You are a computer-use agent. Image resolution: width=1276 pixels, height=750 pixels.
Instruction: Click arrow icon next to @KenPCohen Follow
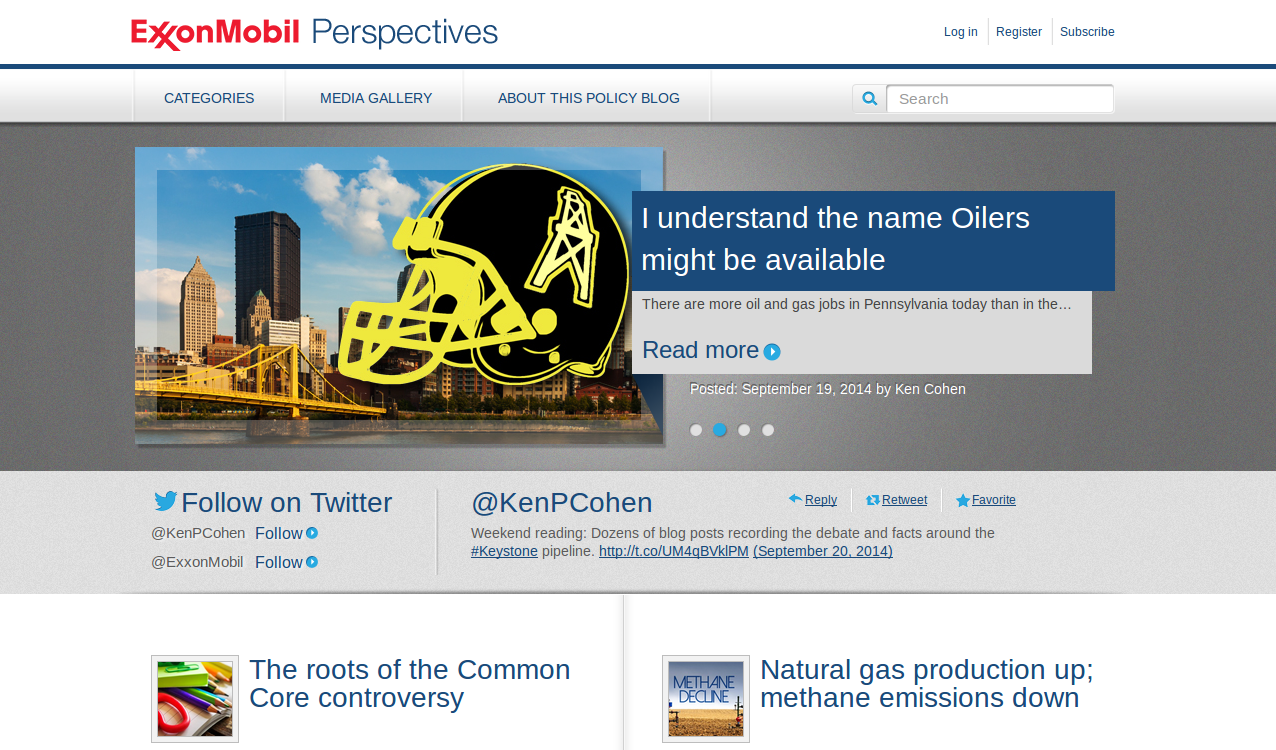(312, 533)
